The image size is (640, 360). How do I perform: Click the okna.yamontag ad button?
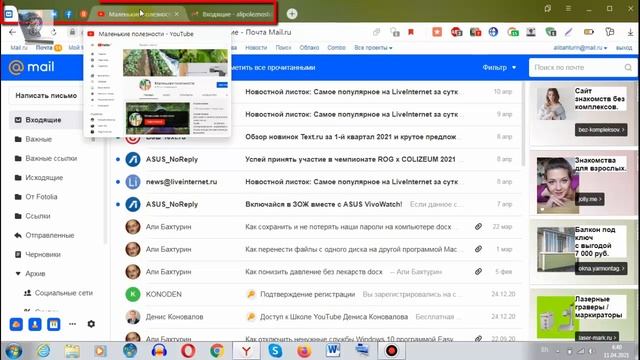601,269
